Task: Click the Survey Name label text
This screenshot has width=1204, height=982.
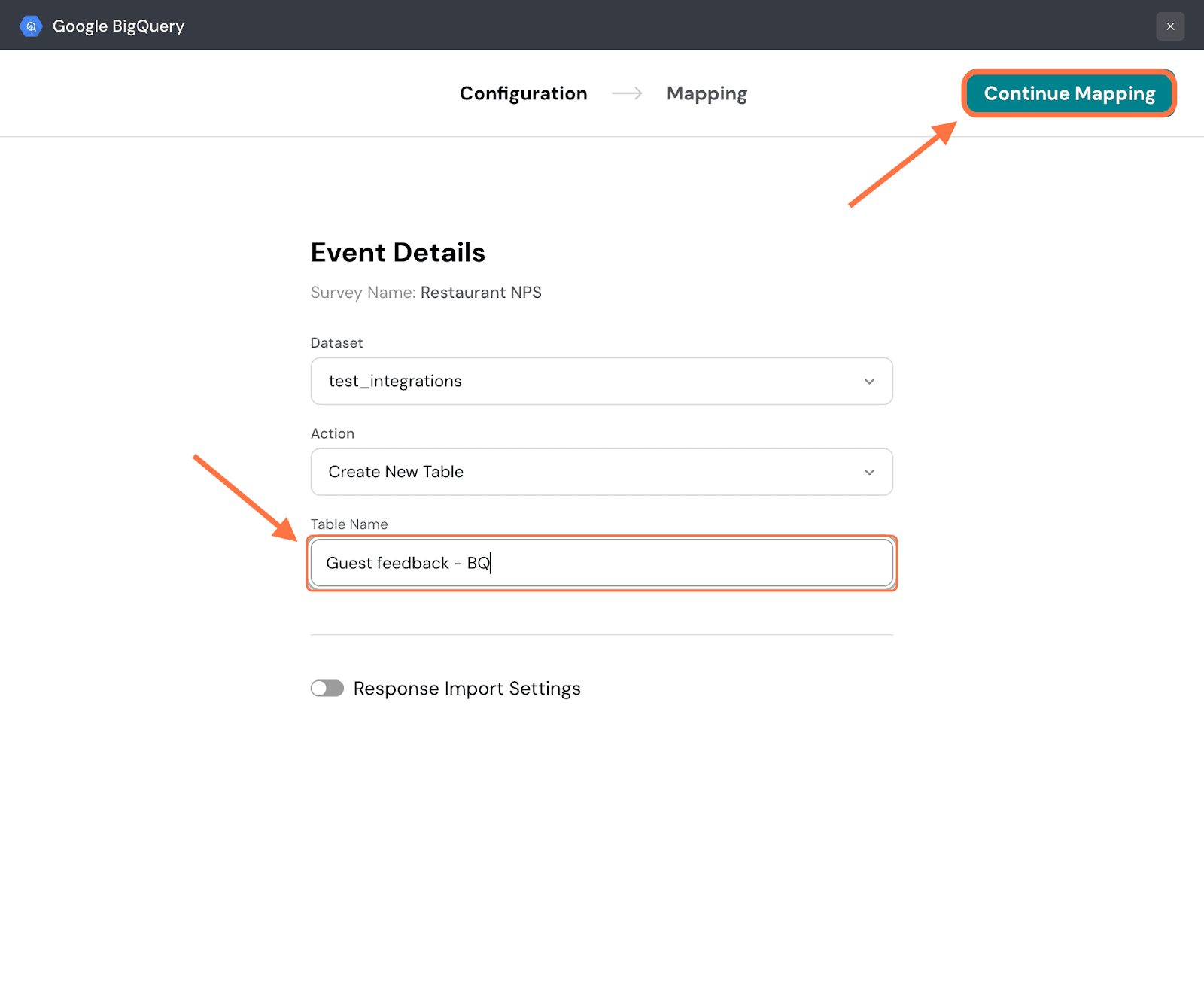Action: pyautogui.click(x=363, y=293)
